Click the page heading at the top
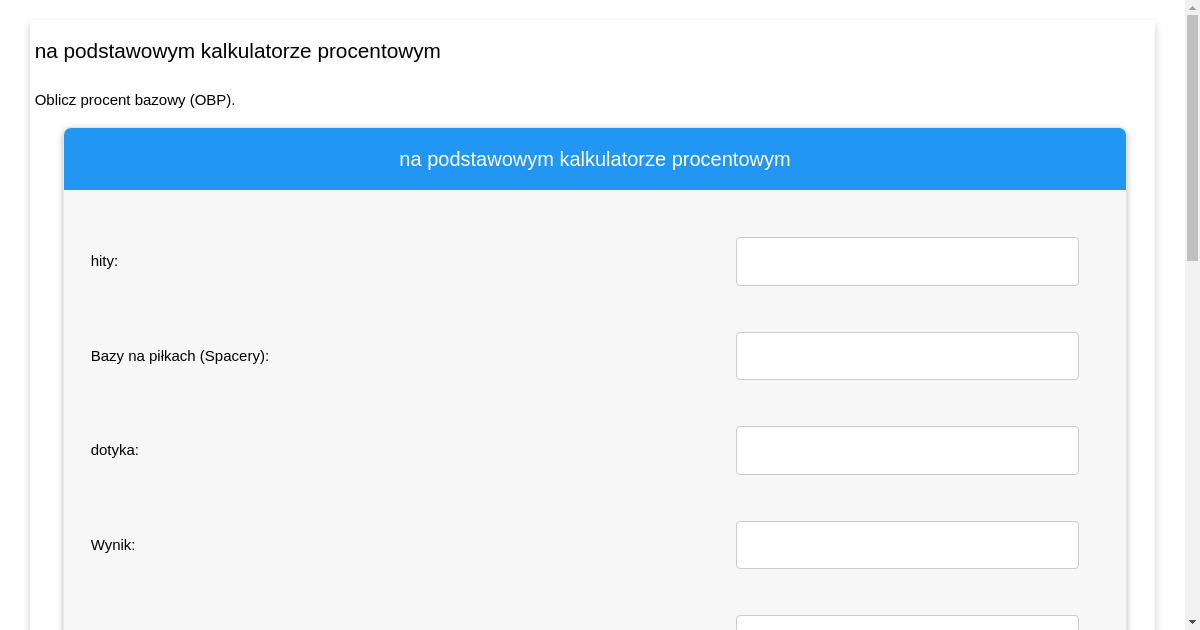The height and width of the screenshot is (630, 1200). coord(238,51)
